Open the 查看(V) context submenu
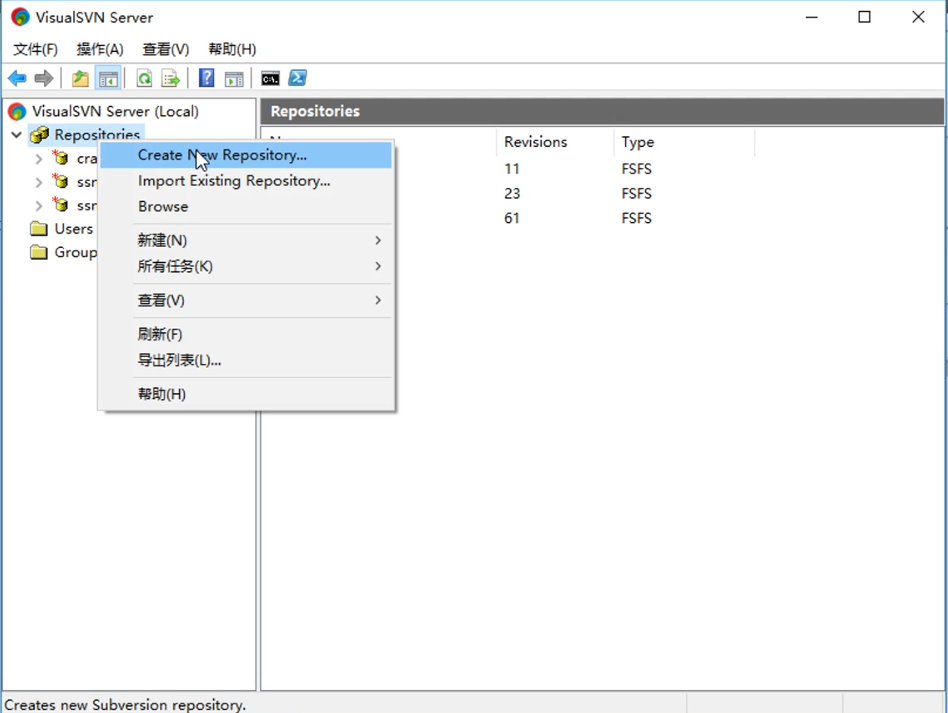Image resolution: width=948 pixels, height=713 pixels. (x=247, y=300)
